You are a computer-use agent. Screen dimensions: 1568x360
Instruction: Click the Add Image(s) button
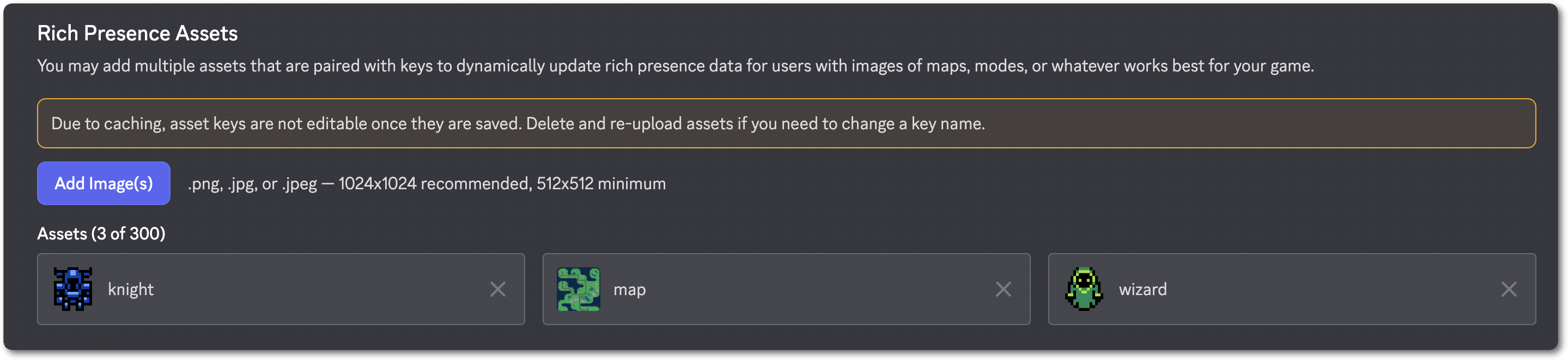[103, 183]
